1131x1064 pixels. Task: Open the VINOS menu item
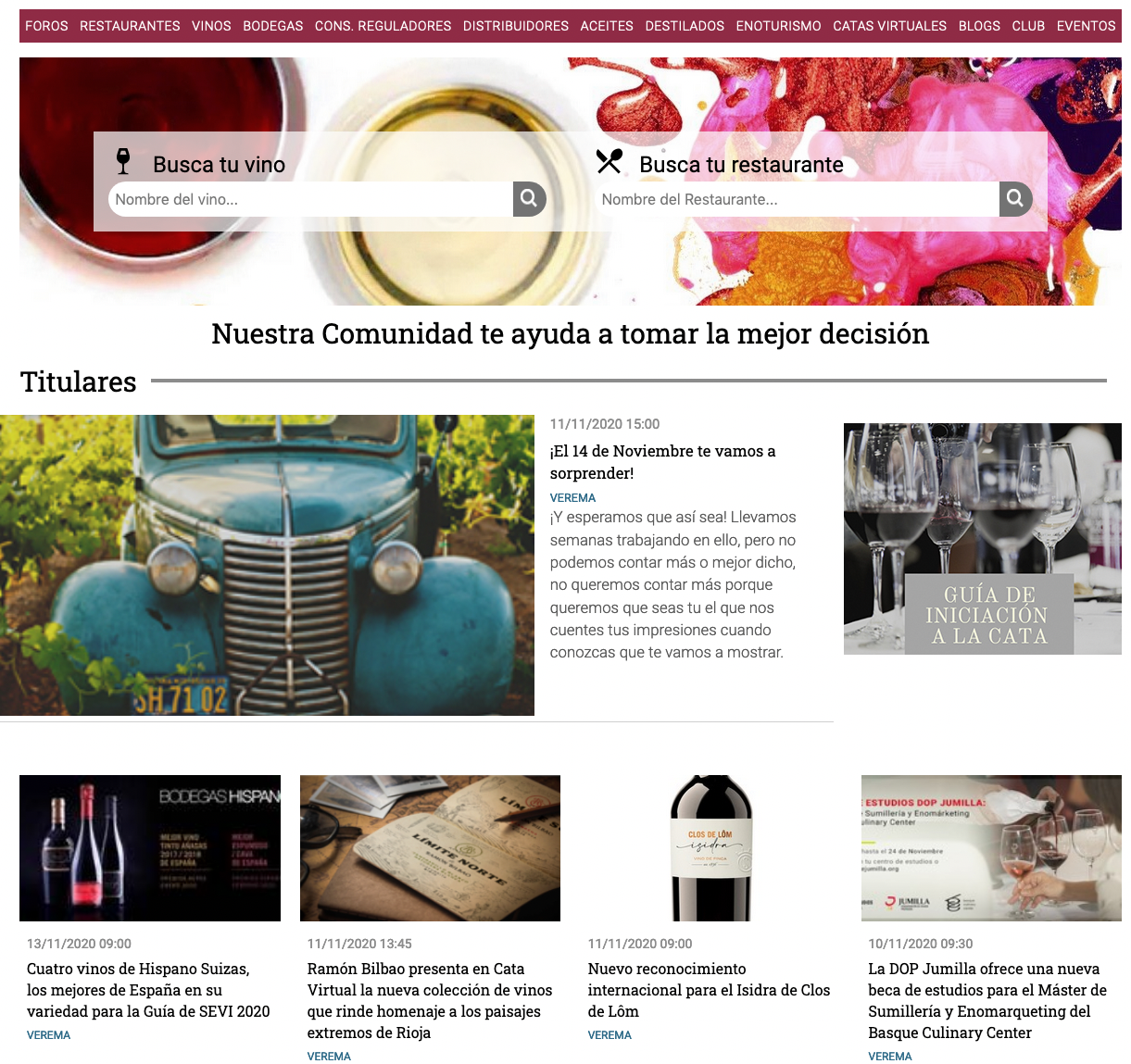(211, 26)
